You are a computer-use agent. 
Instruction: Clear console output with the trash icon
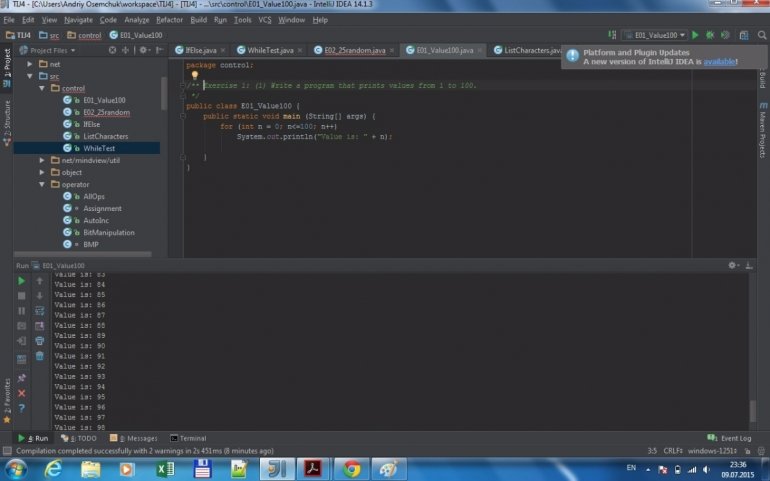click(x=40, y=355)
